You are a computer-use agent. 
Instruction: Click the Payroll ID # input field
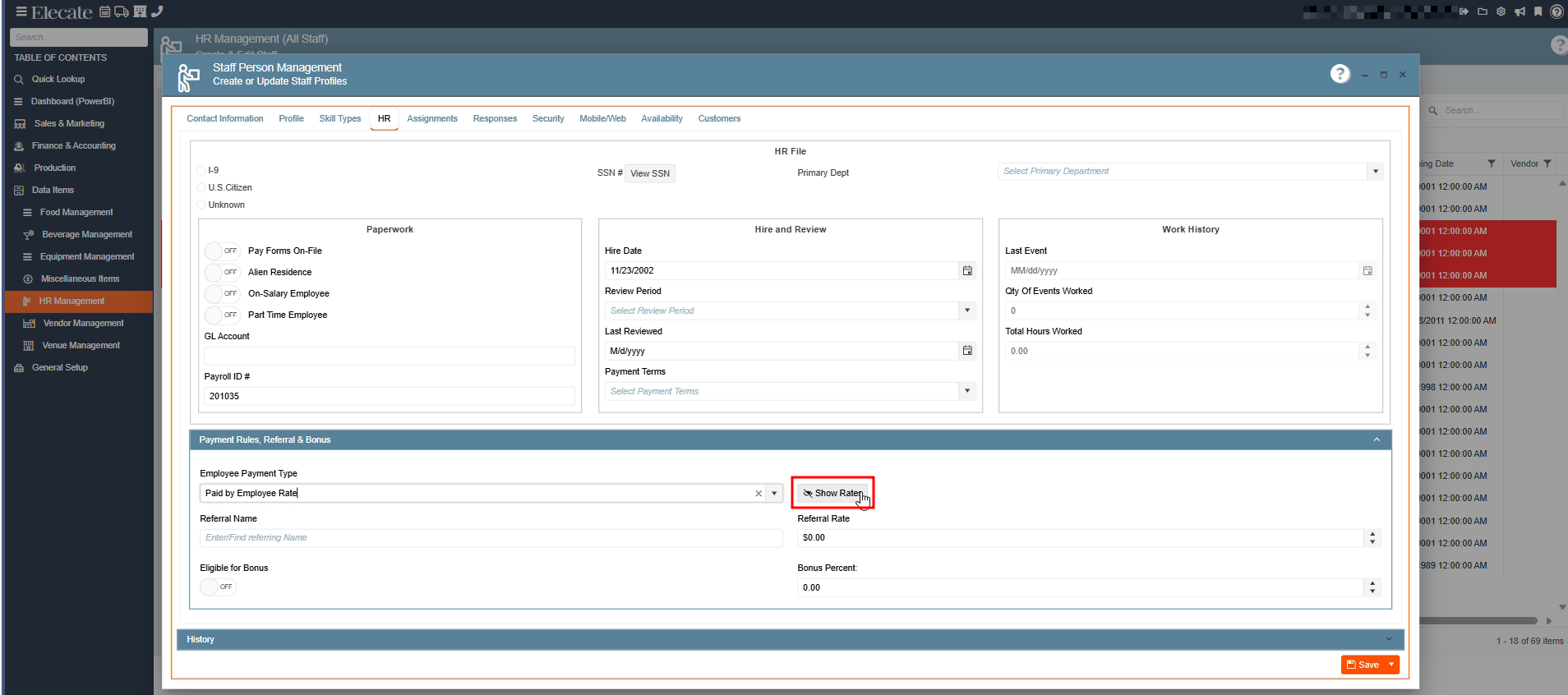click(x=389, y=396)
